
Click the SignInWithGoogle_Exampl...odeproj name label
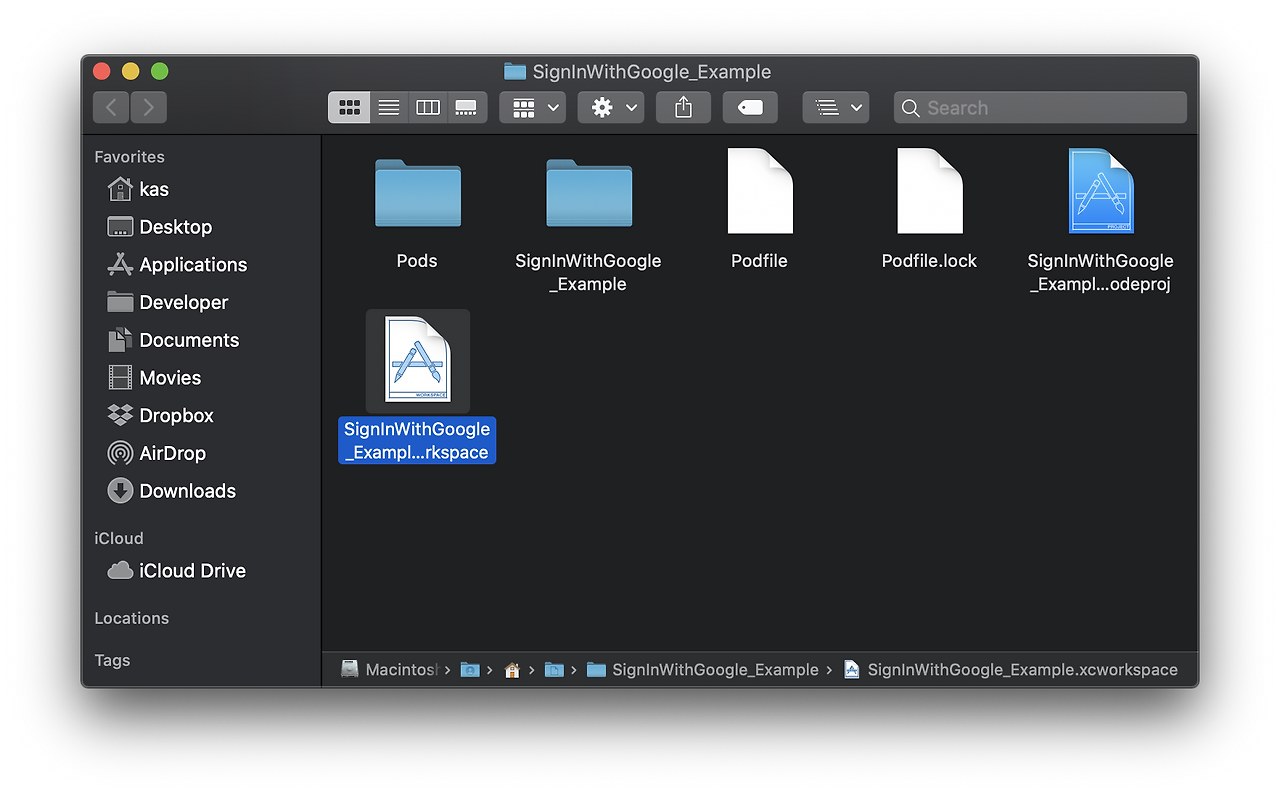point(1101,273)
